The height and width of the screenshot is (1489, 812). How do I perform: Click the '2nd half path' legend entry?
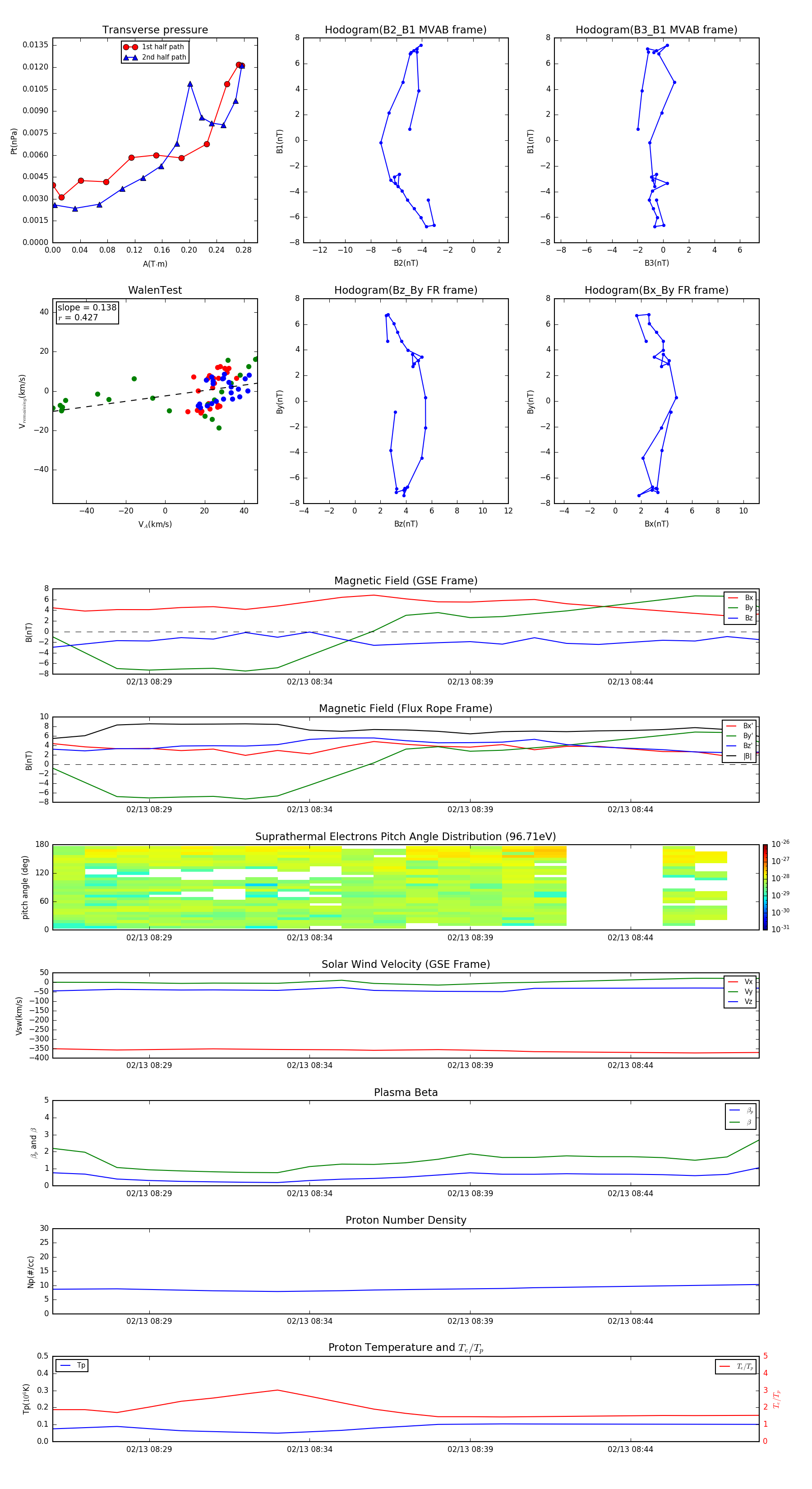tap(154, 57)
